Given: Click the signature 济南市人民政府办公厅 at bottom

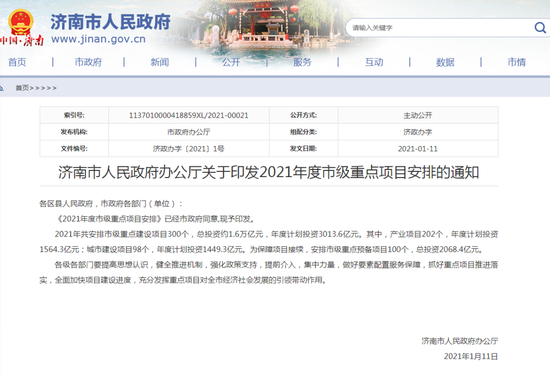Looking at the screenshot, I should 460,341.
